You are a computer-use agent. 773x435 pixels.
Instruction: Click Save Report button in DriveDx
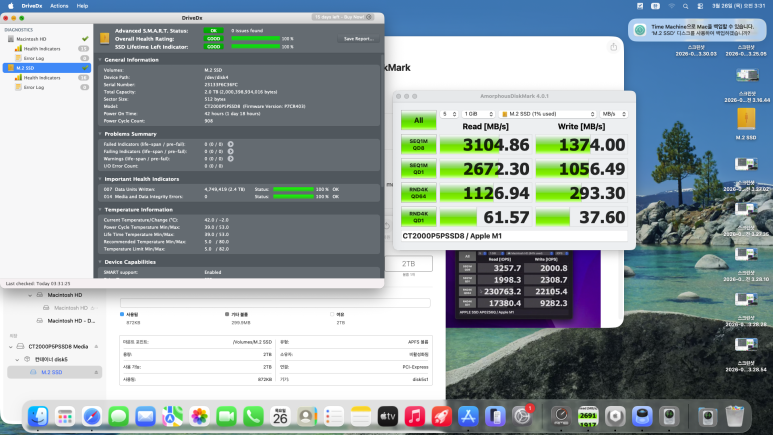pos(358,38)
